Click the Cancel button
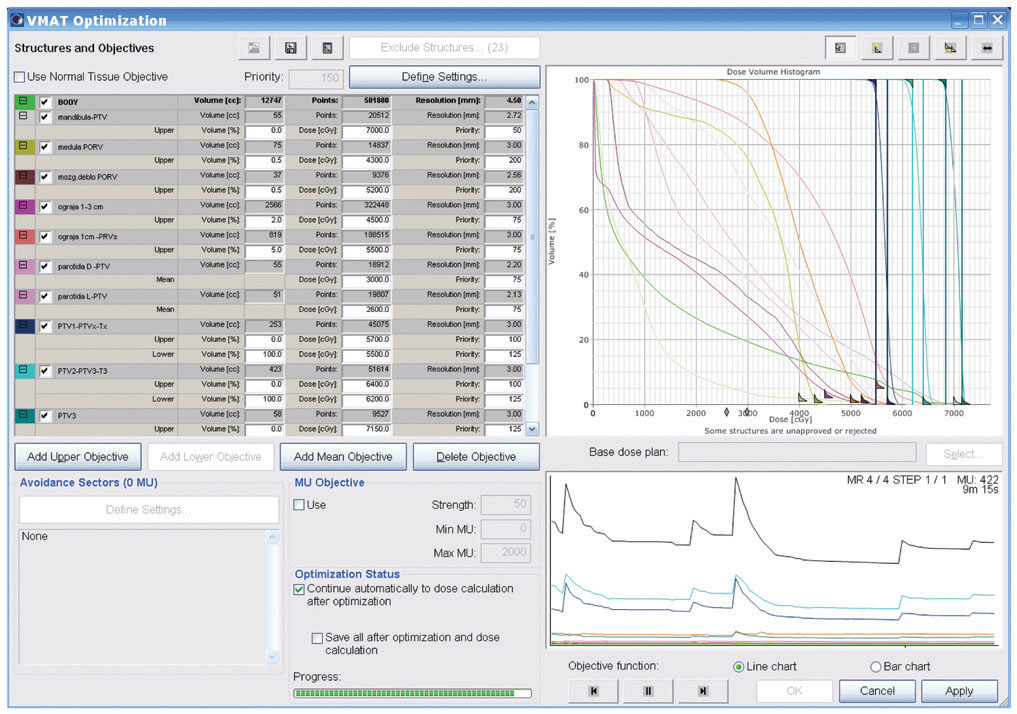 tap(877, 691)
